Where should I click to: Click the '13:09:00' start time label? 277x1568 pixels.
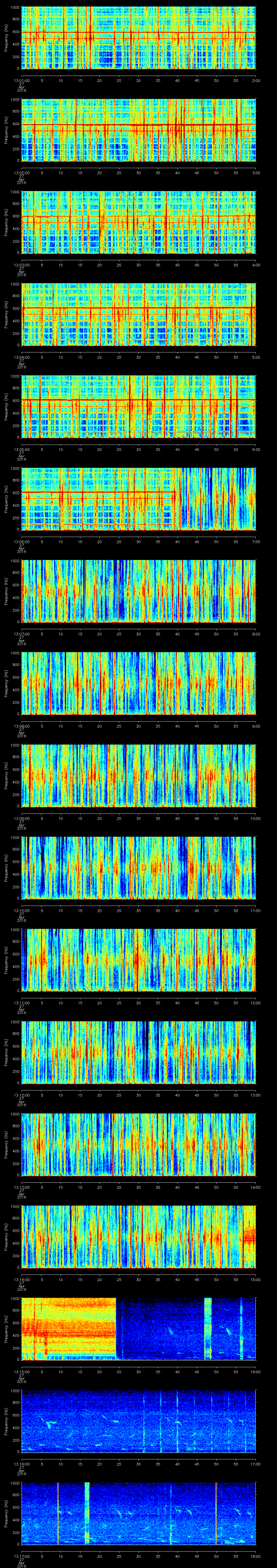point(21,818)
